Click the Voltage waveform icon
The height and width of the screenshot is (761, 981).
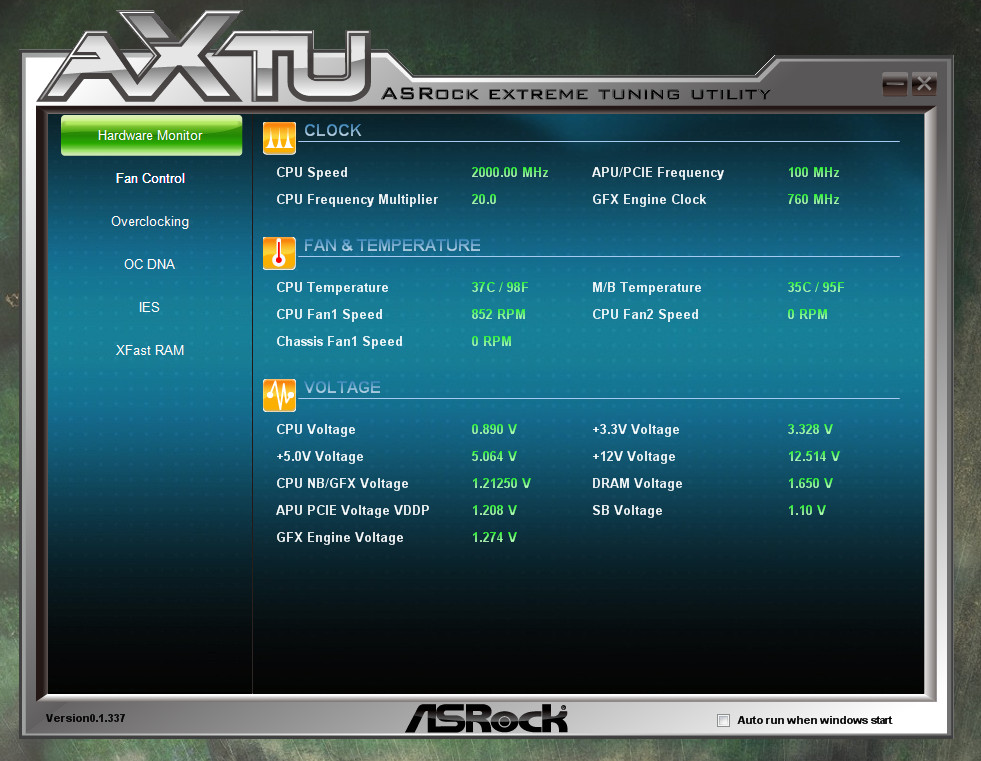point(279,395)
